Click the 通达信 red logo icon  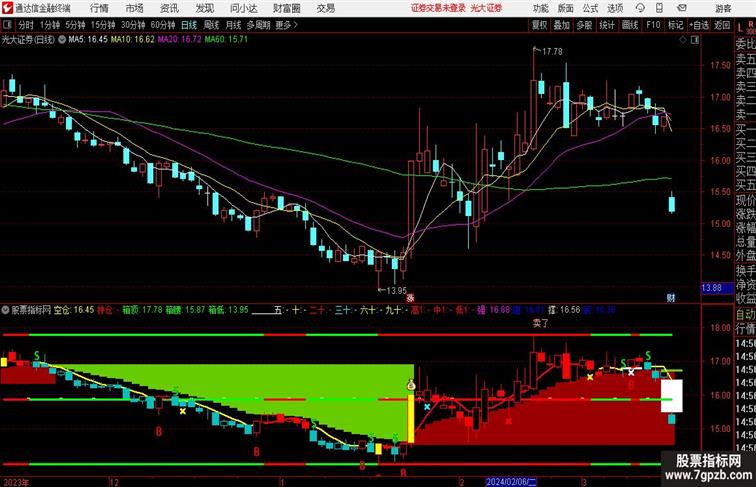tap(7, 8)
